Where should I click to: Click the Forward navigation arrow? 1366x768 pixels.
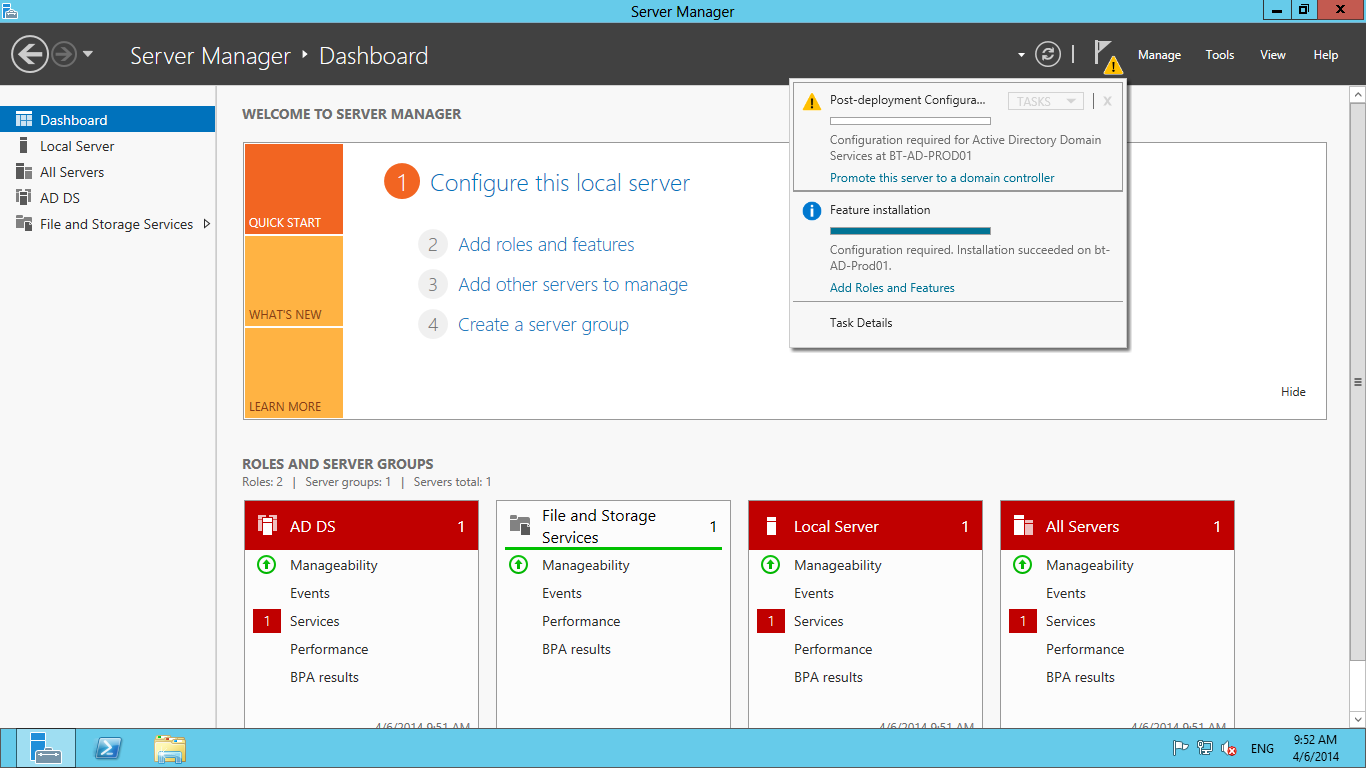tap(64, 54)
